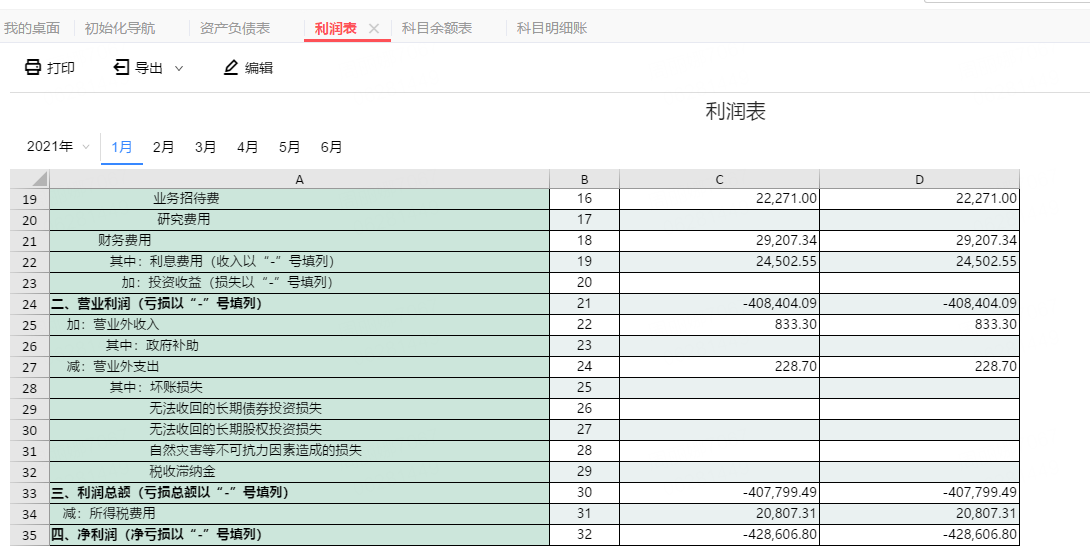Click the 财务费用 cell
Image resolution: width=1090 pixels, height=554 pixels.
click(x=300, y=241)
